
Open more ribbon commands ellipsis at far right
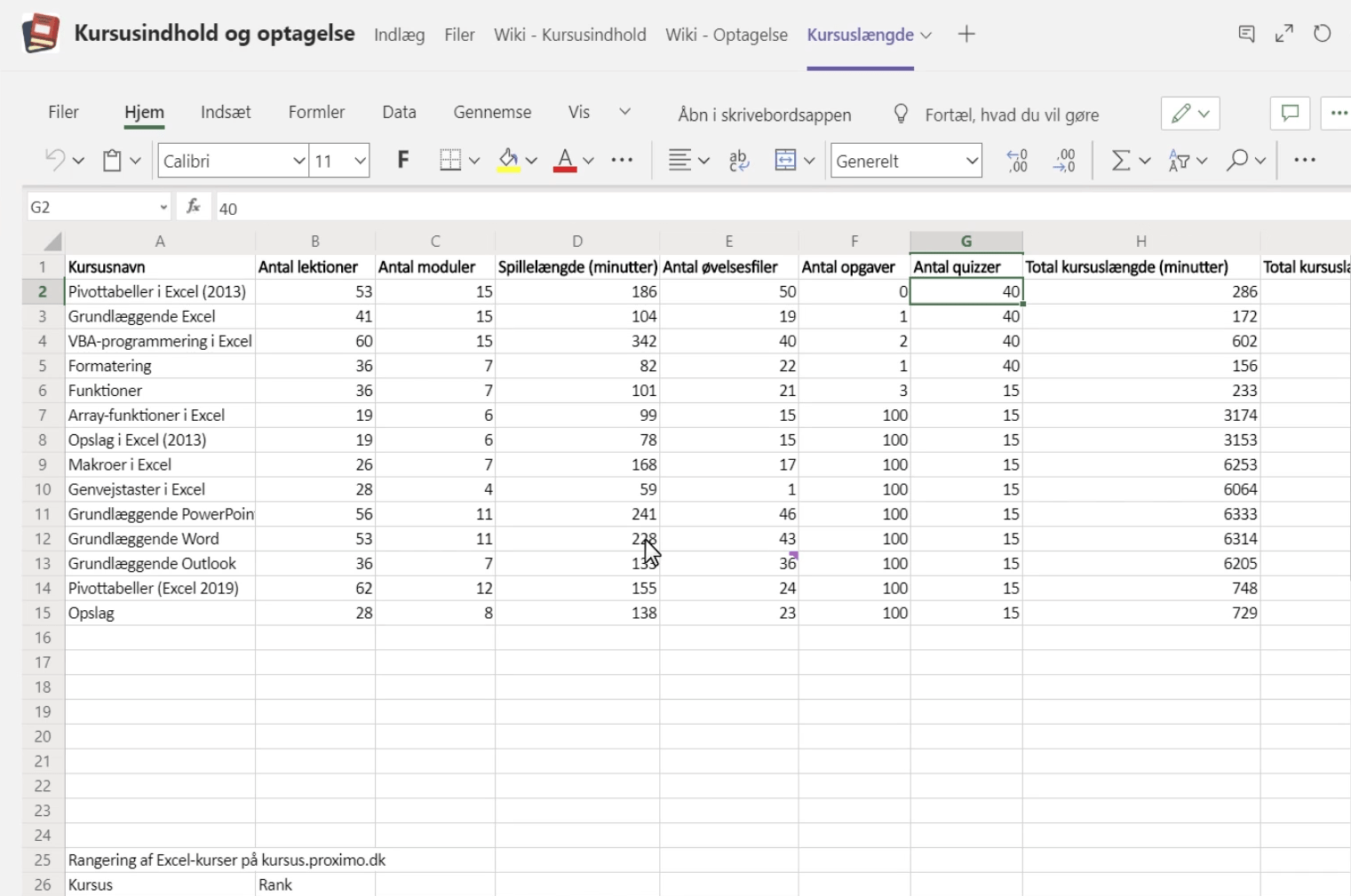point(1305,160)
